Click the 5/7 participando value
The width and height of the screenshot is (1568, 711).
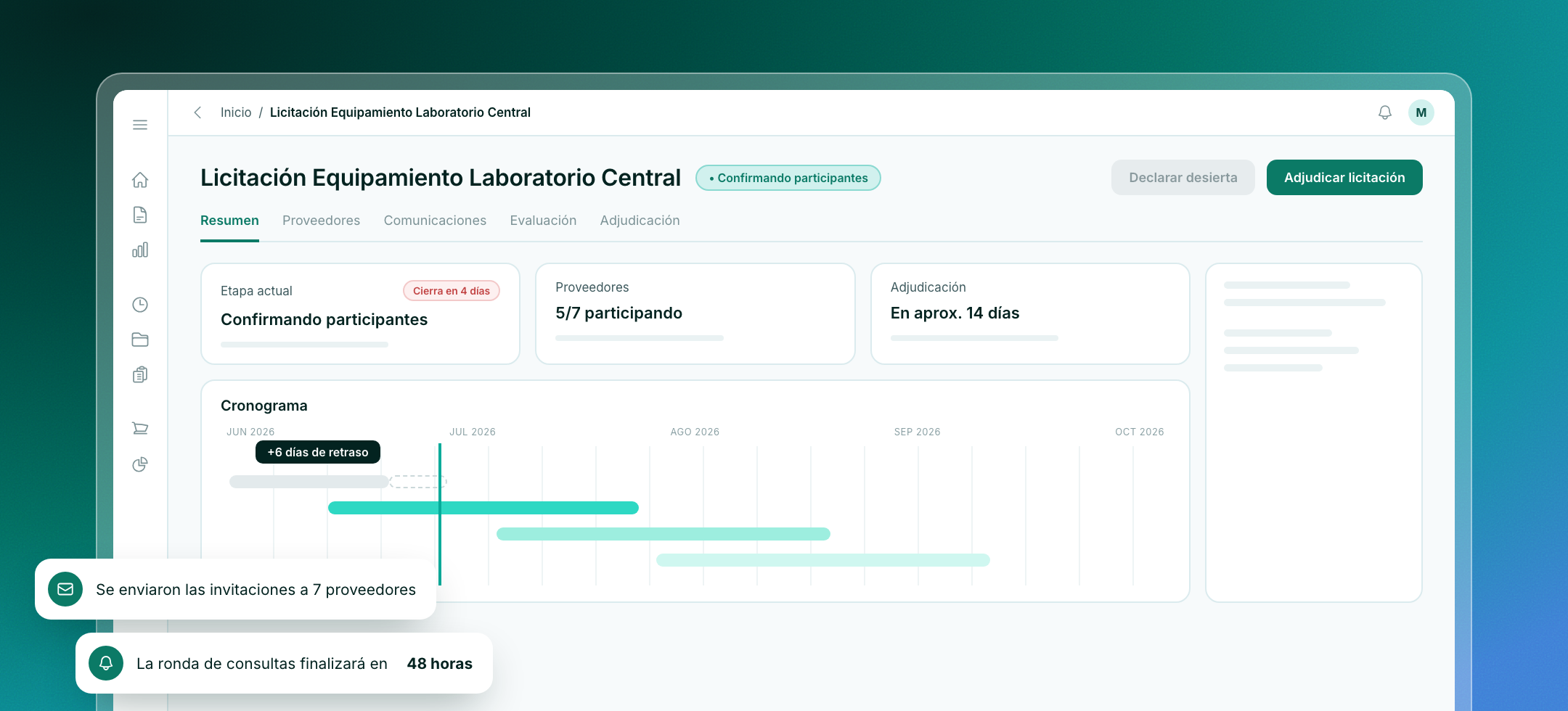tap(618, 313)
